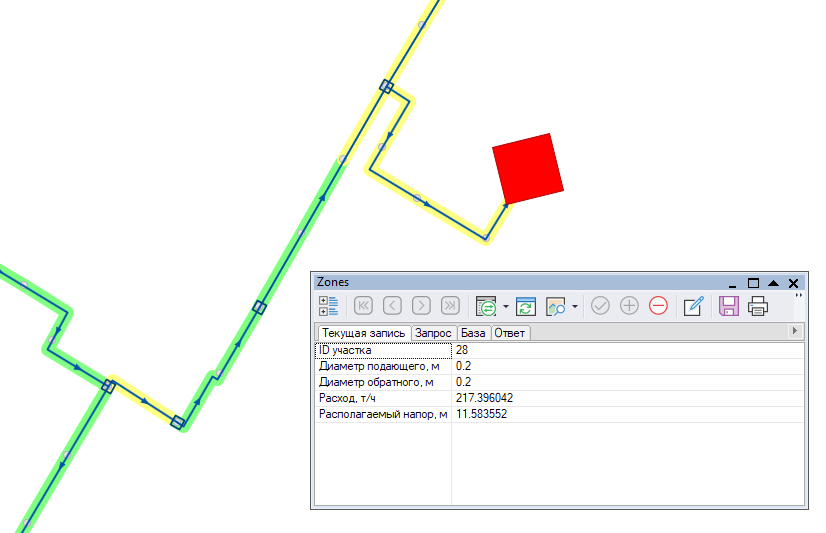Image resolution: width=826 pixels, height=533 pixels.
Task: Switch to the База tab
Action: point(472,333)
